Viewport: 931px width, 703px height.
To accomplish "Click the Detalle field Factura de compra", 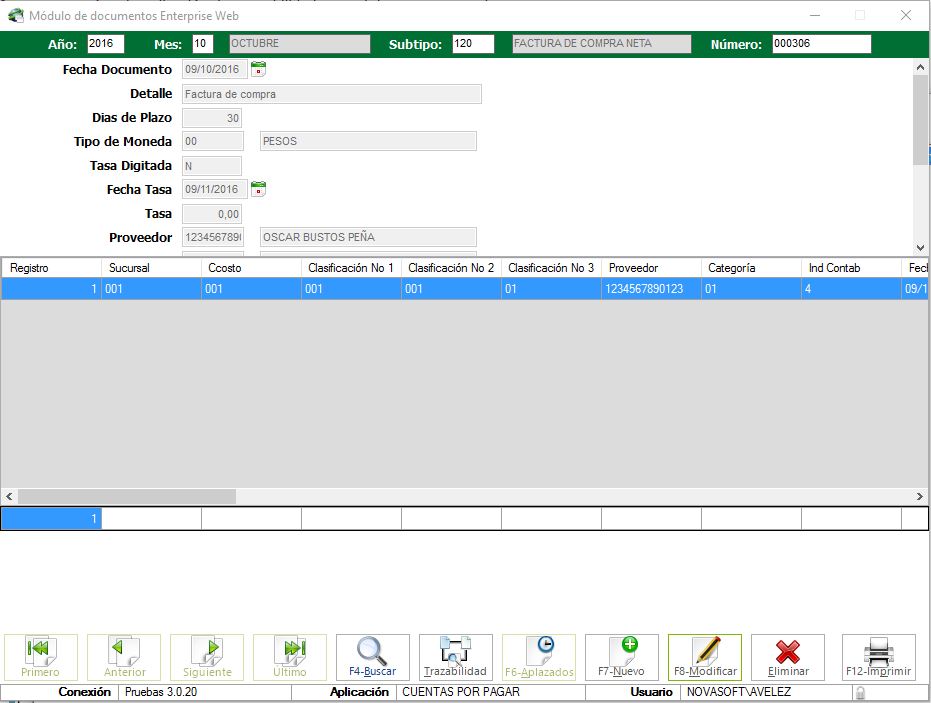I will 331,94.
